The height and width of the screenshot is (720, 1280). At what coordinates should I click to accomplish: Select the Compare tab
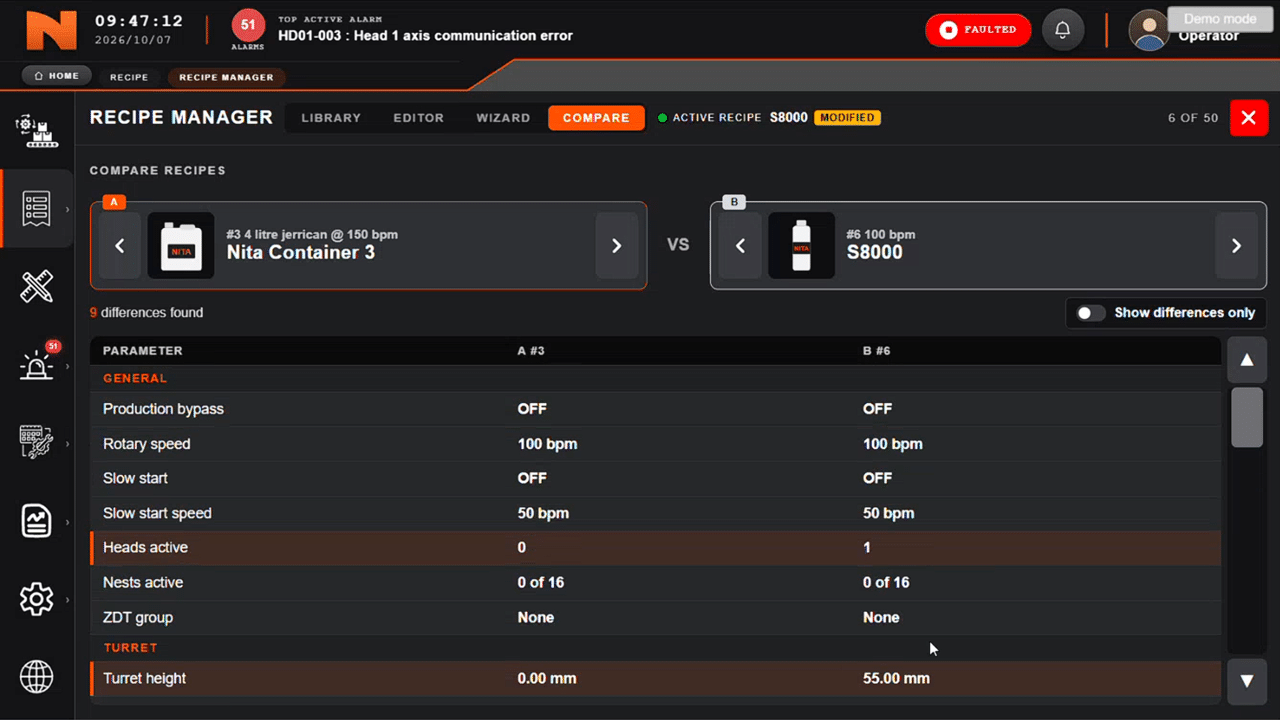(x=596, y=118)
